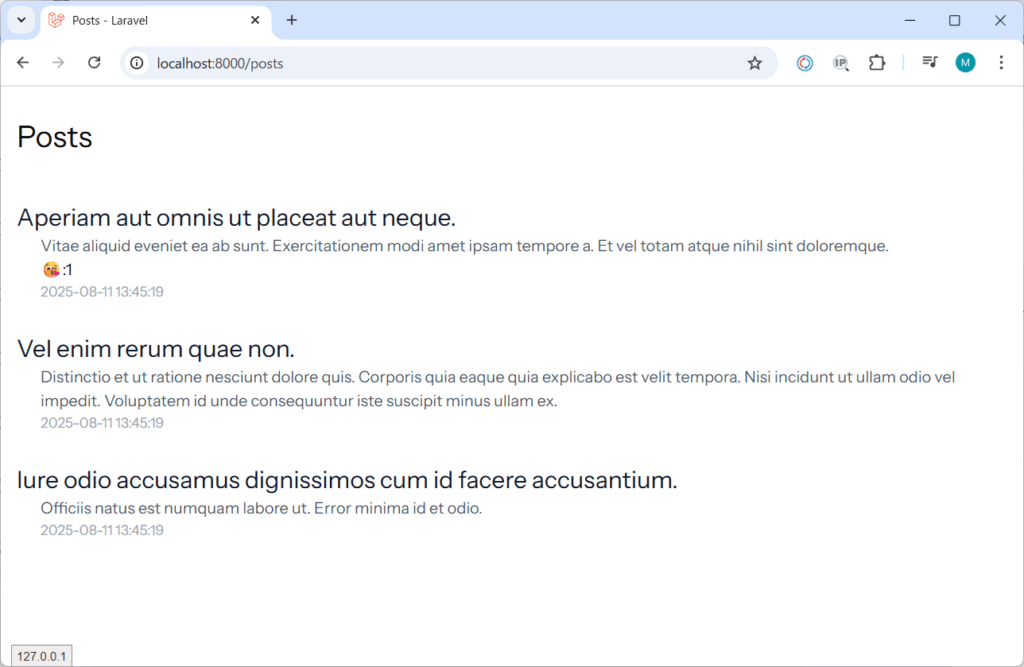The image size is (1024, 667).
Task: Bookmark this page with the star icon
Action: 754,63
